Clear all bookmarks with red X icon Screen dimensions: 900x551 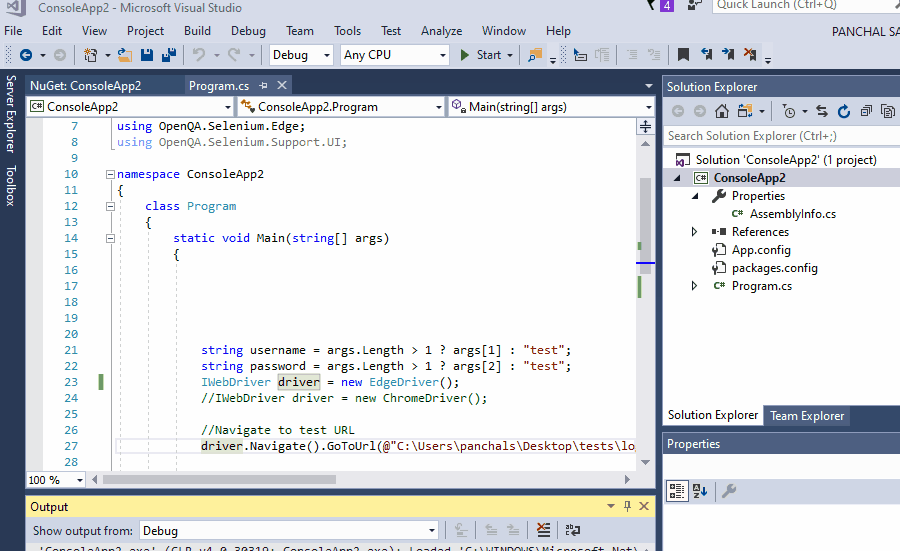[750, 55]
